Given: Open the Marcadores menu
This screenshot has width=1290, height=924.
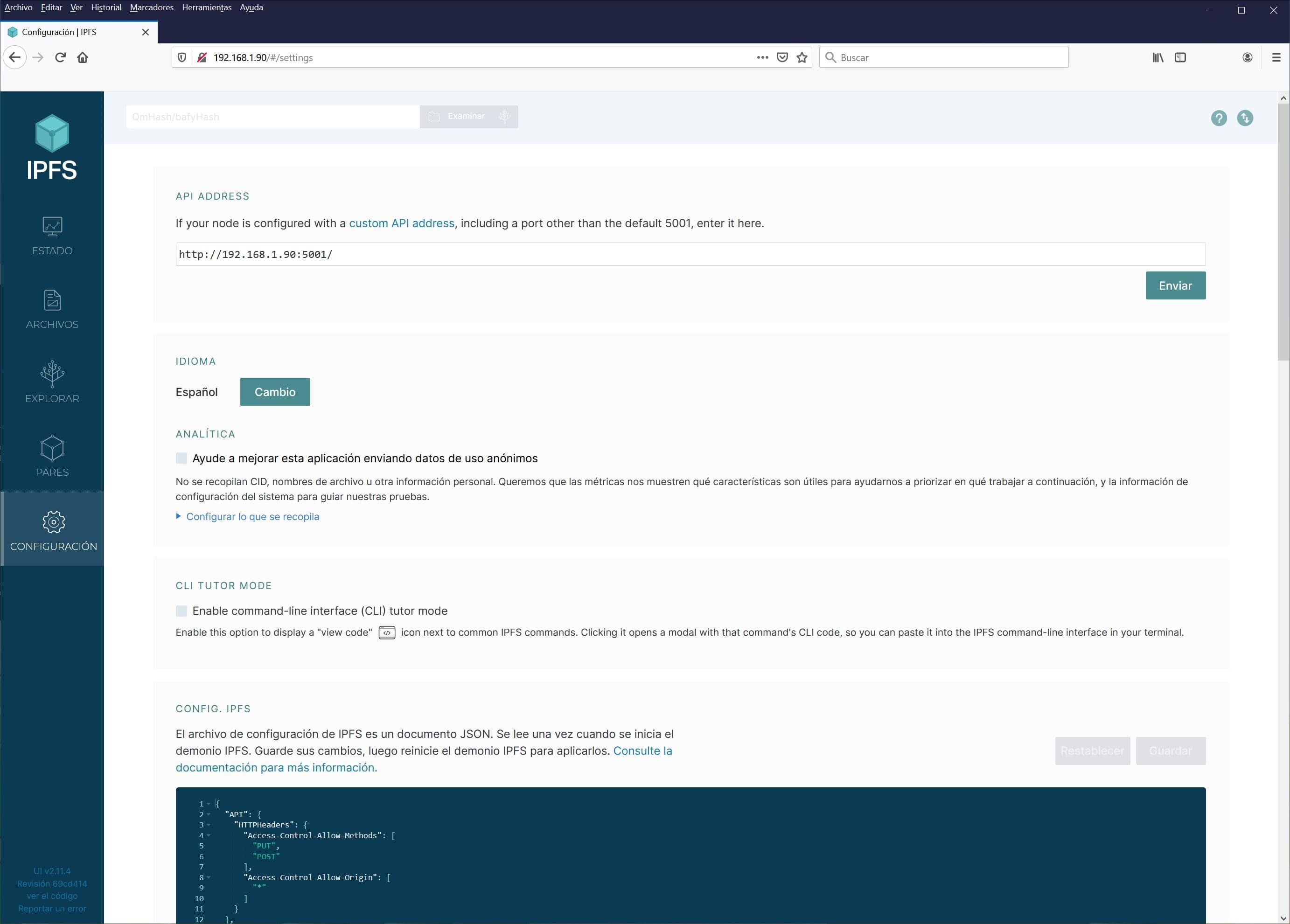Looking at the screenshot, I should pos(151,7).
